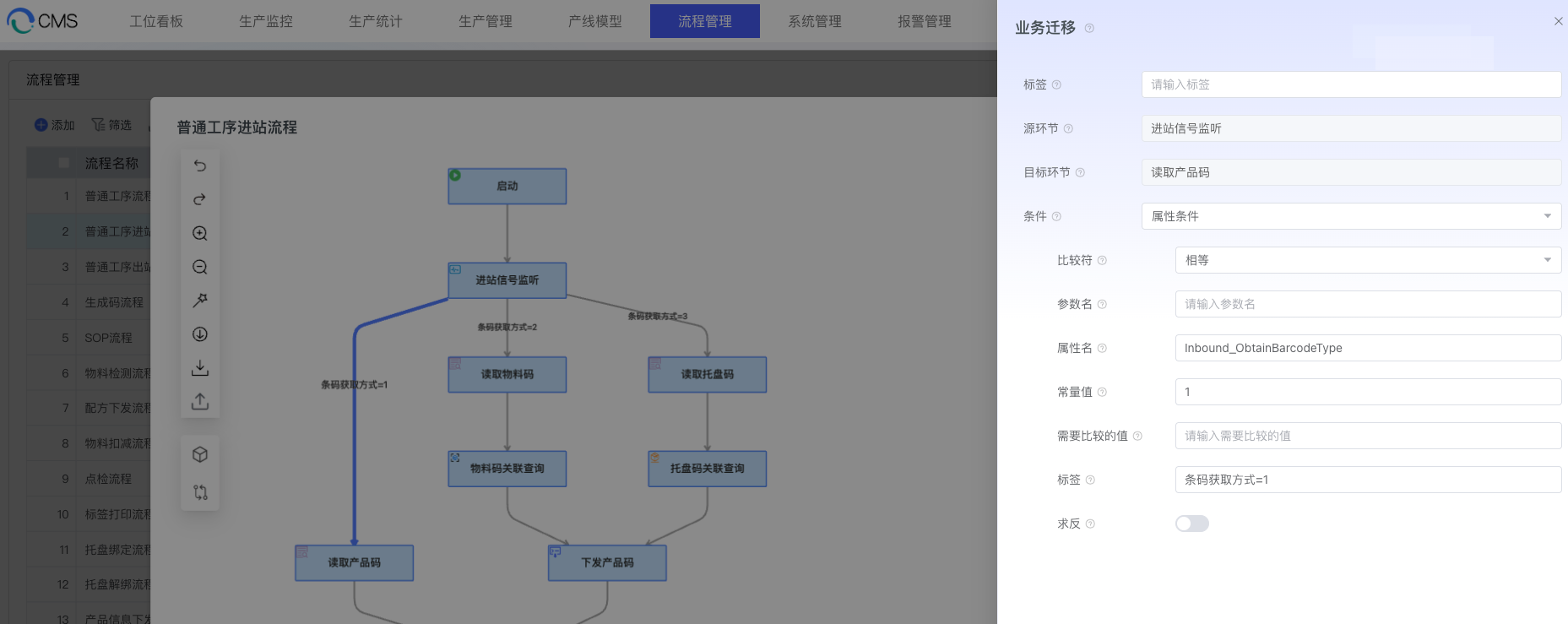Click the redo arrow in flow toolbar
The image size is (1568, 624).
(200, 199)
